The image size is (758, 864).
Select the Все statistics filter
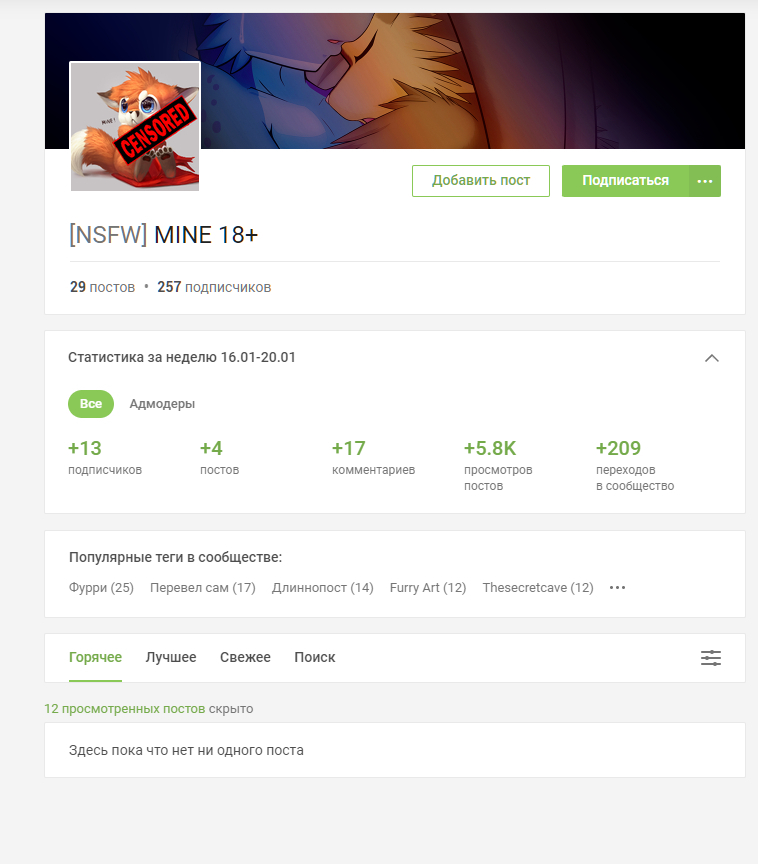click(x=91, y=404)
